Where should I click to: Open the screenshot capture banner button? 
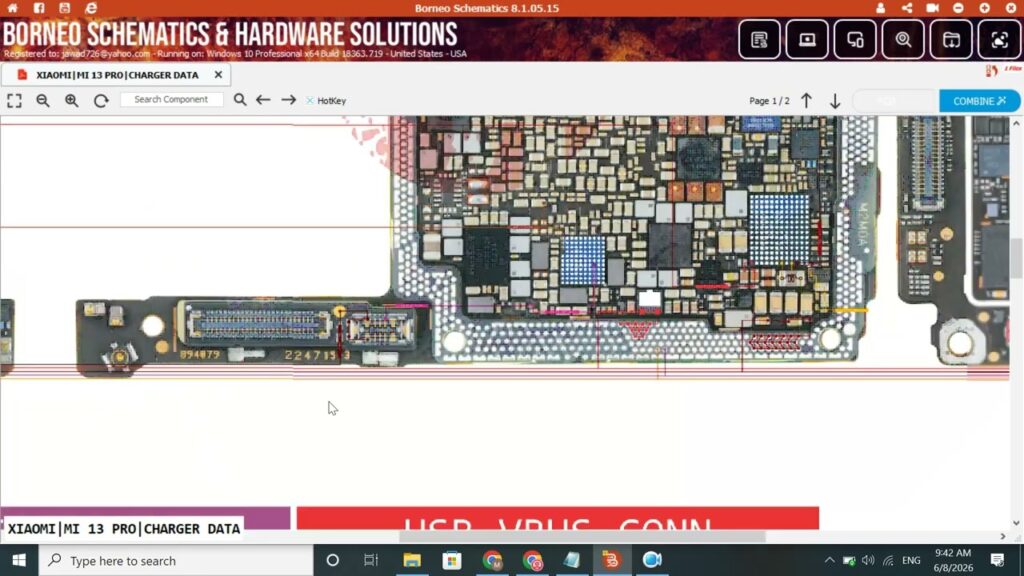coord(999,40)
